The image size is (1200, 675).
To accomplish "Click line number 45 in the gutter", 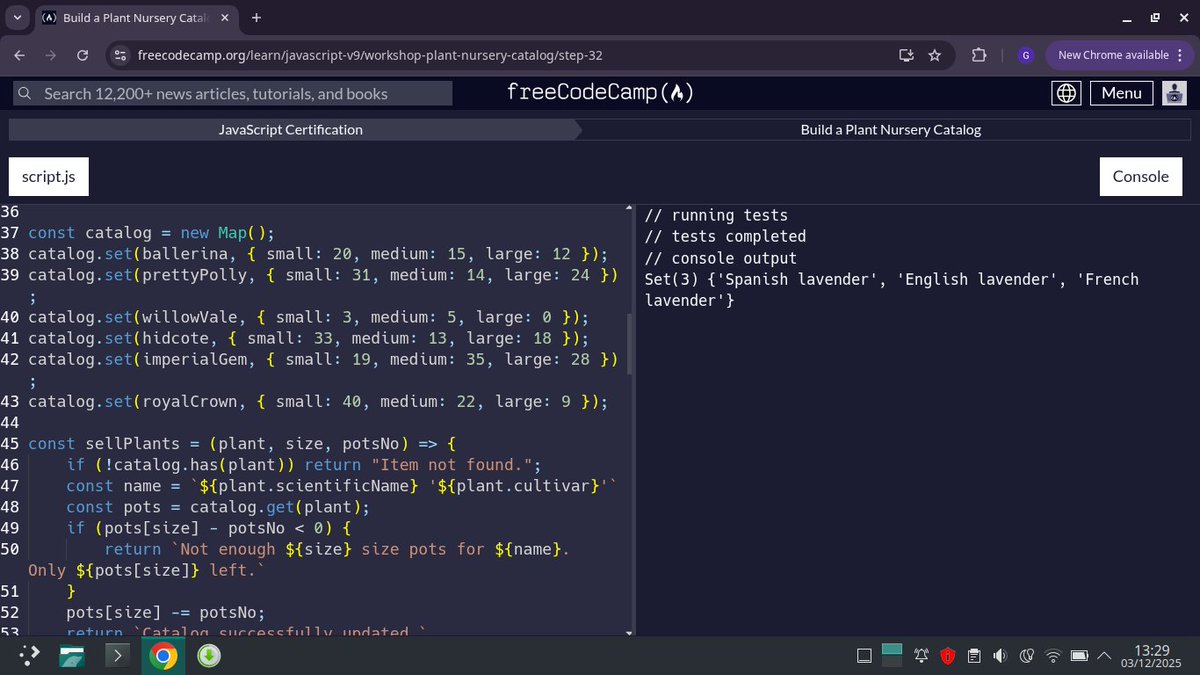I will tap(10, 443).
